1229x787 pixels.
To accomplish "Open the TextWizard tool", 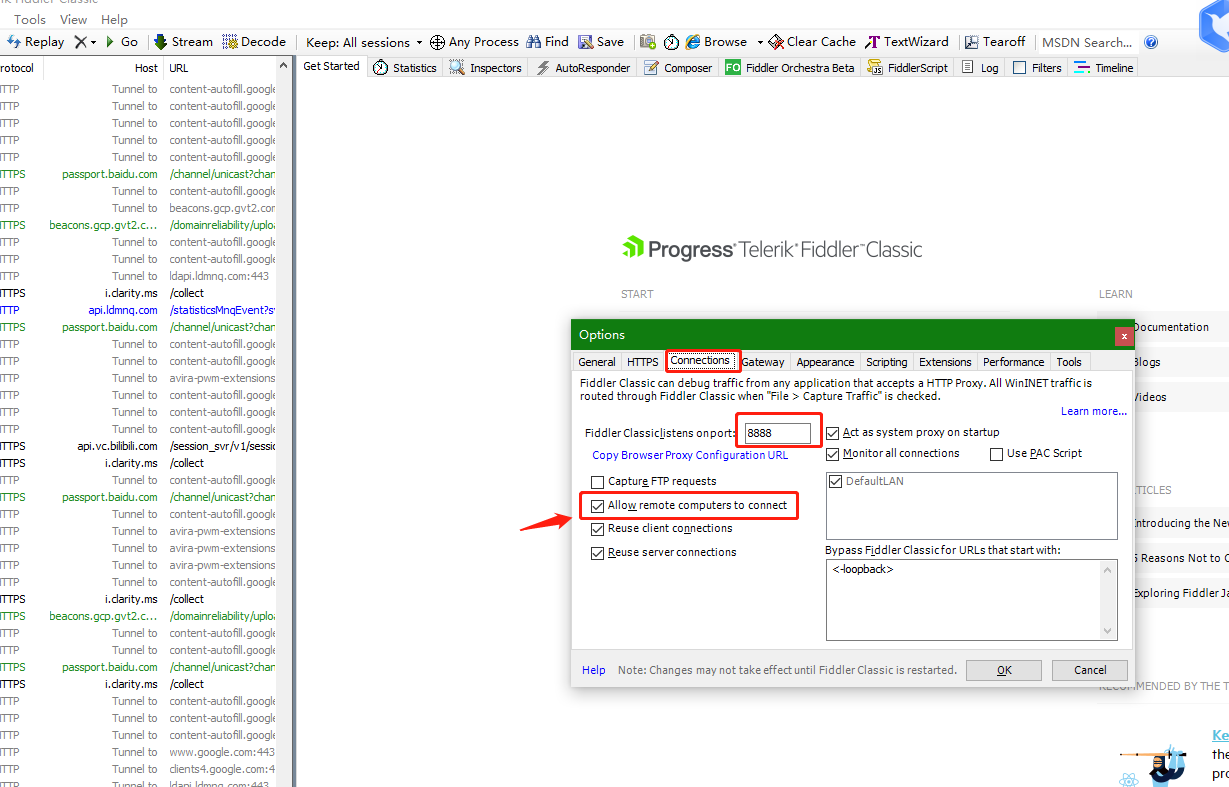I will (907, 42).
